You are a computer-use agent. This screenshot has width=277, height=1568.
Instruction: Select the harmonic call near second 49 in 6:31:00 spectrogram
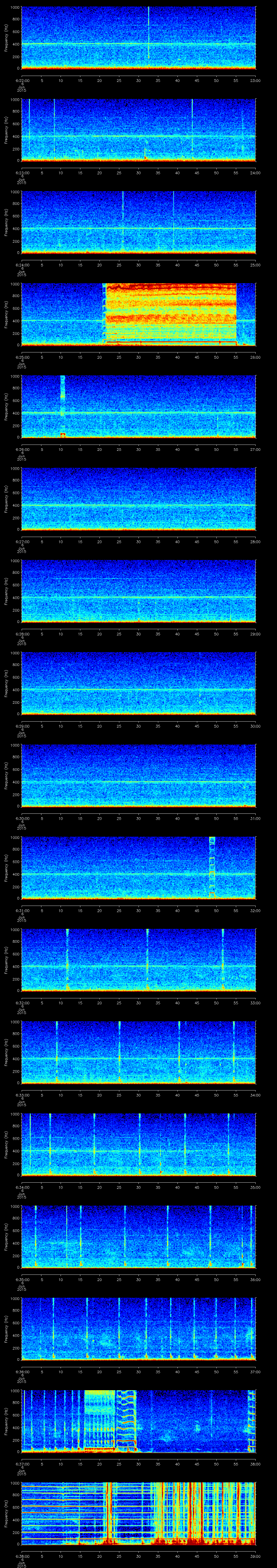pos(212,868)
